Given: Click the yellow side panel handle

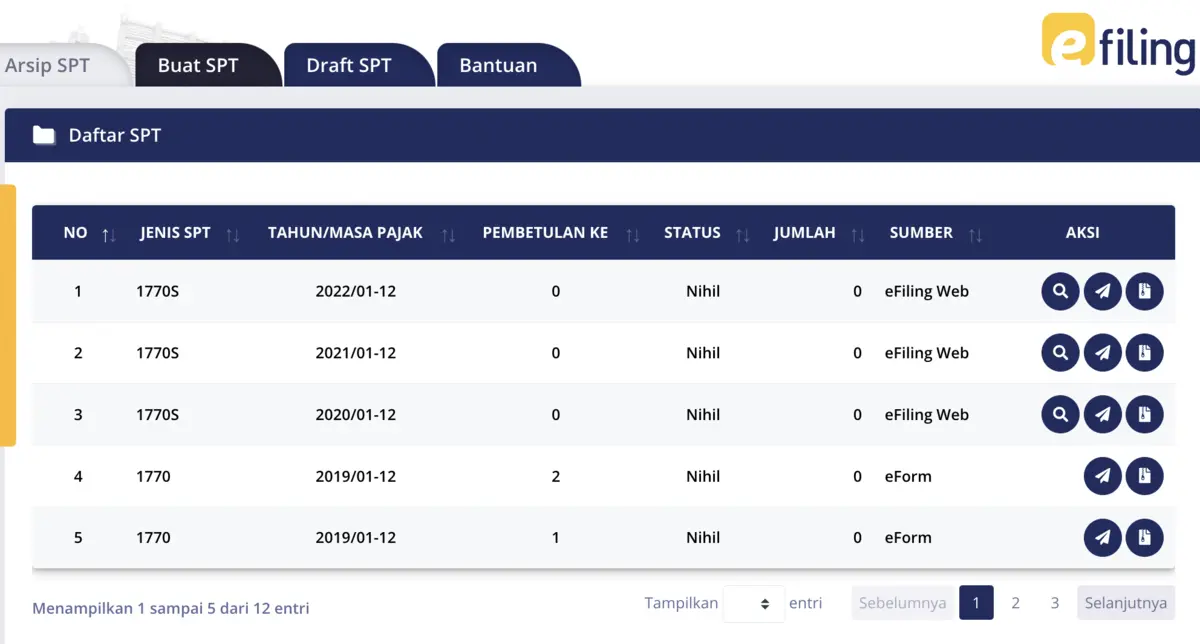Looking at the screenshot, I should [8, 315].
